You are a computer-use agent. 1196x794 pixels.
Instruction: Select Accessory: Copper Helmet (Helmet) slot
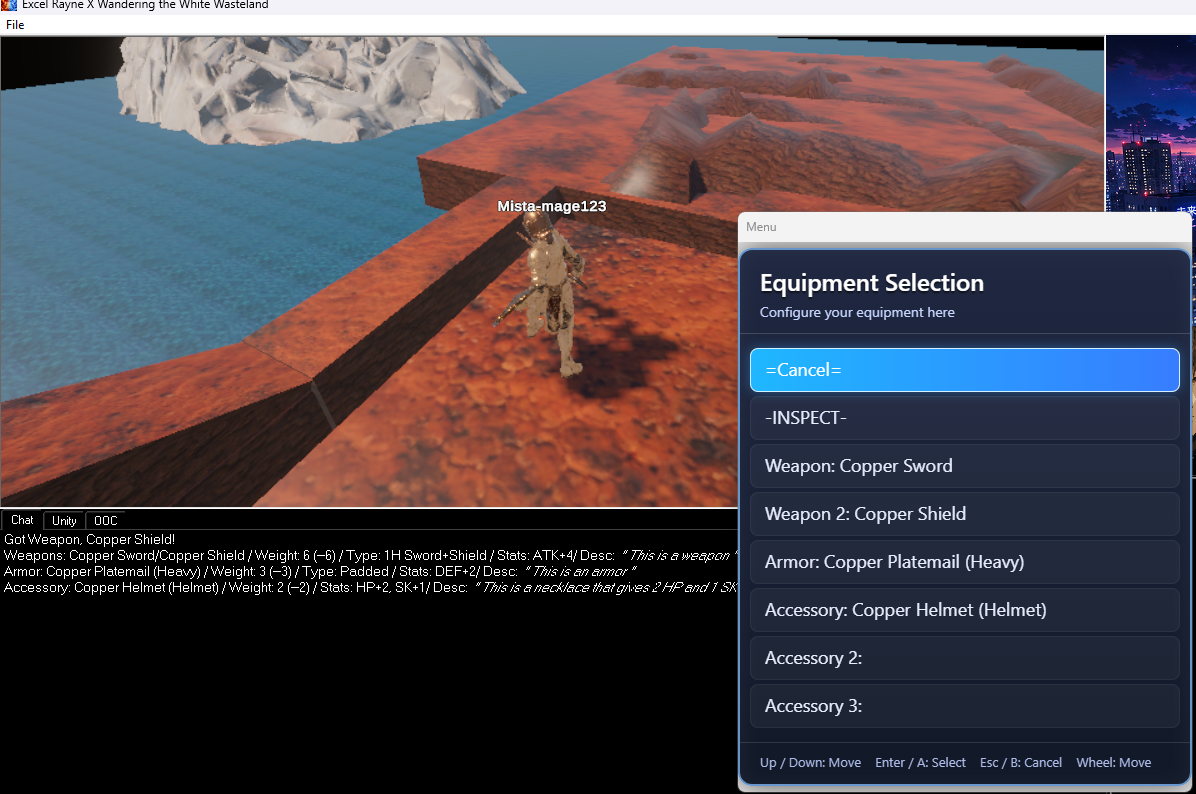[964, 610]
